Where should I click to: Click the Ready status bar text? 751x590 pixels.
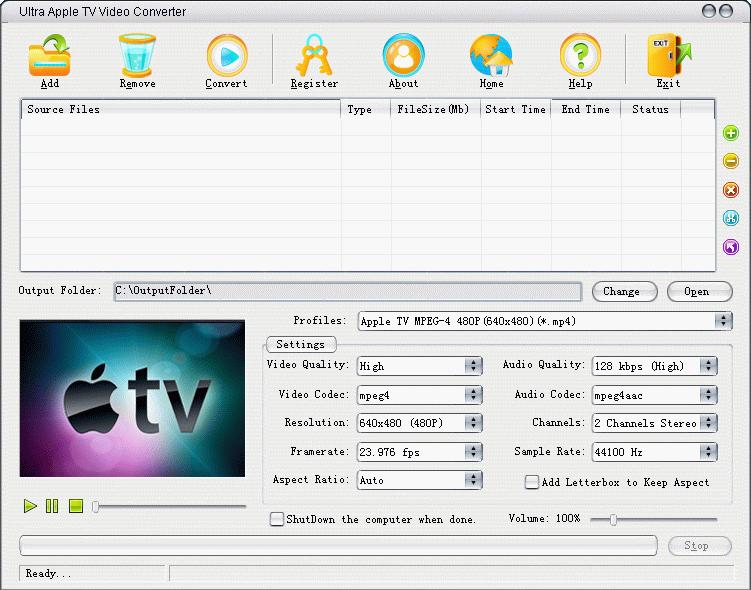pos(48,573)
